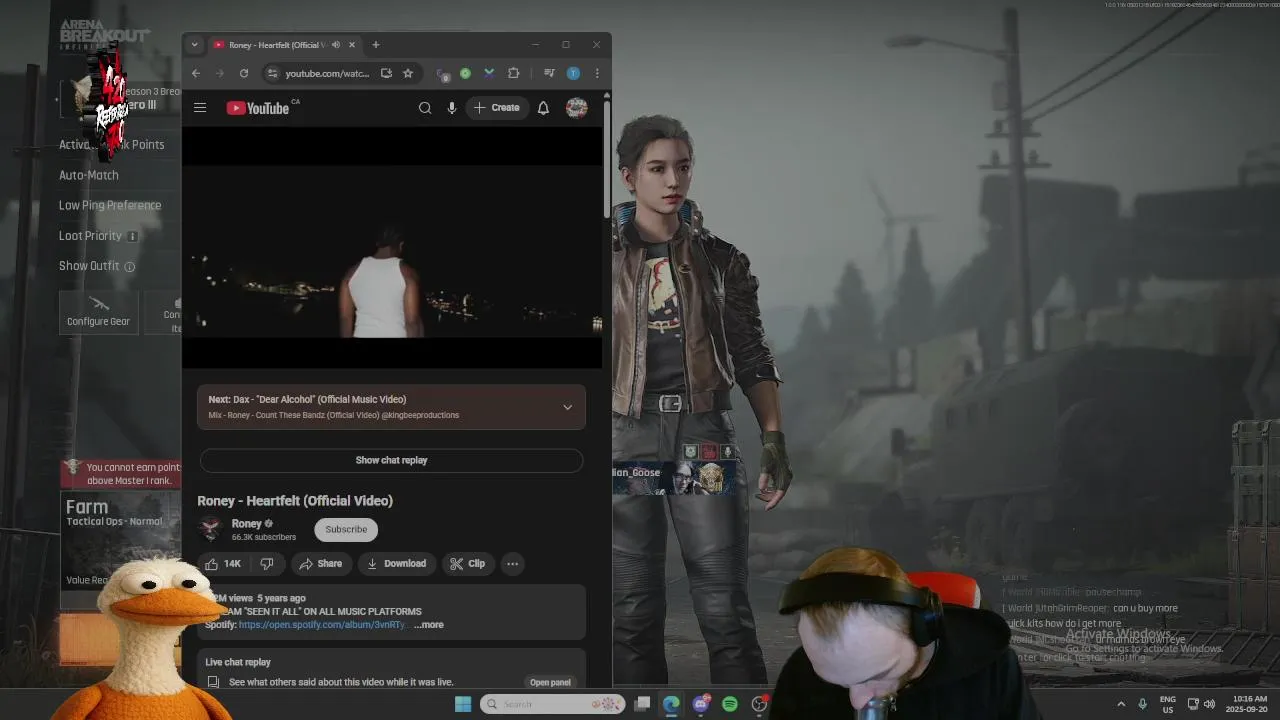Viewport: 1280px width, 720px height.
Task: Open the green circular extension icon
Action: (465, 73)
